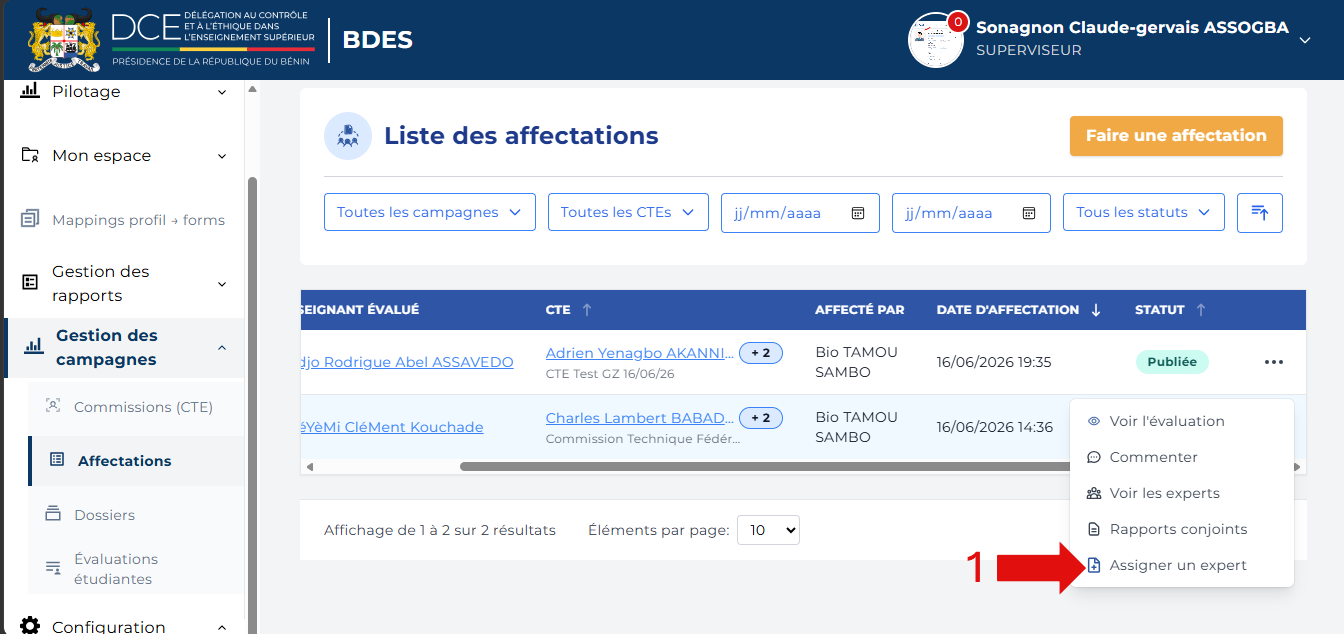Select the Affectations submenu item
Image resolution: width=1344 pixels, height=634 pixels.
(x=124, y=461)
